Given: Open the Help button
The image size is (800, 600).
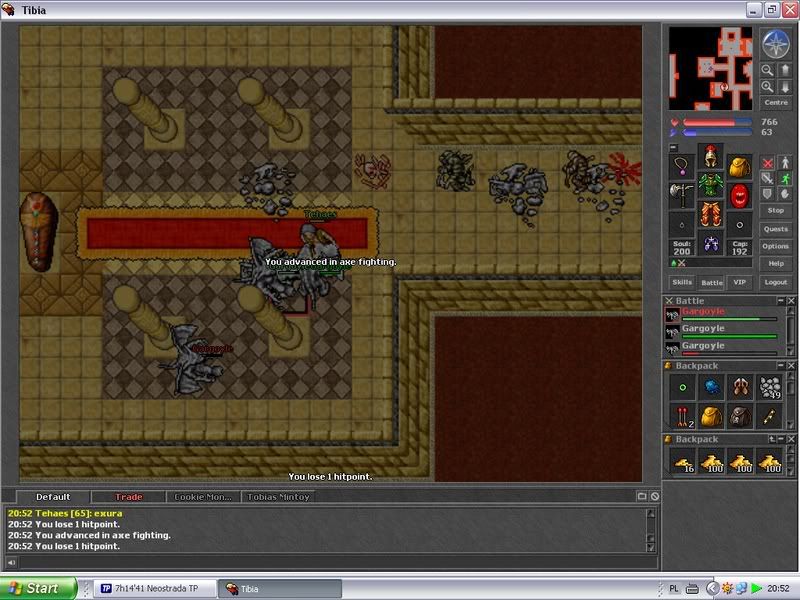Looking at the screenshot, I should (x=776, y=264).
